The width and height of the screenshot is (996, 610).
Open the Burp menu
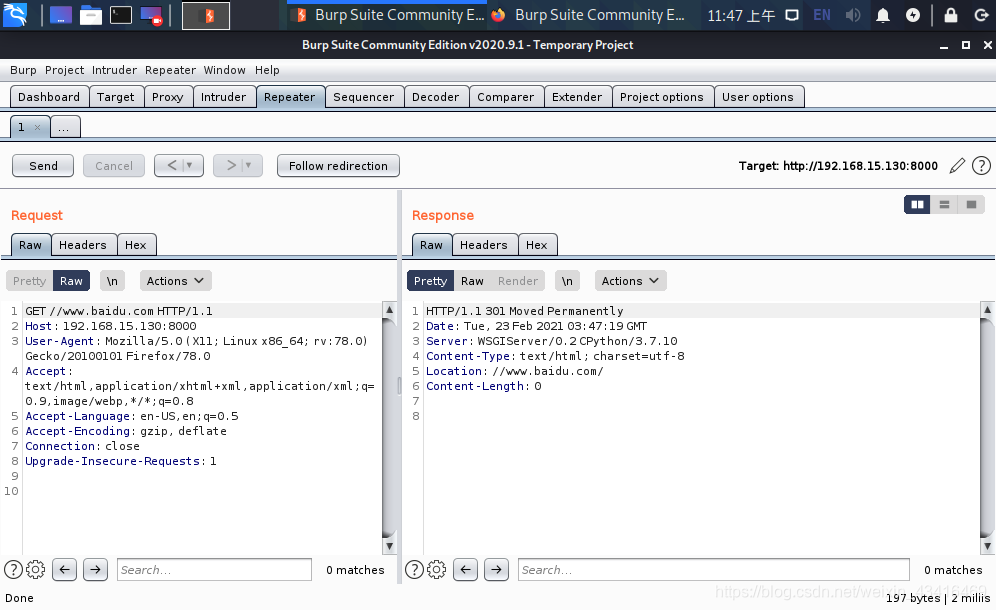click(23, 70)
